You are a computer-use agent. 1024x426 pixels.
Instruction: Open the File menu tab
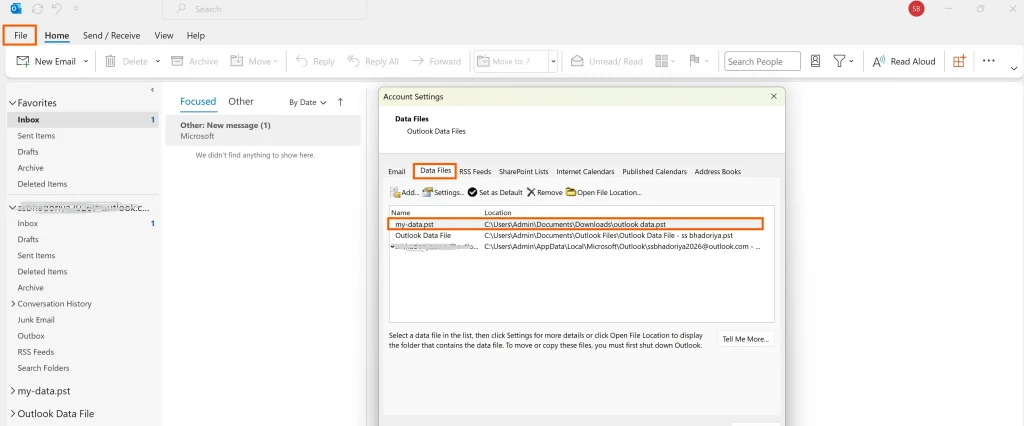pyautogui.click(x=20, y=35)
